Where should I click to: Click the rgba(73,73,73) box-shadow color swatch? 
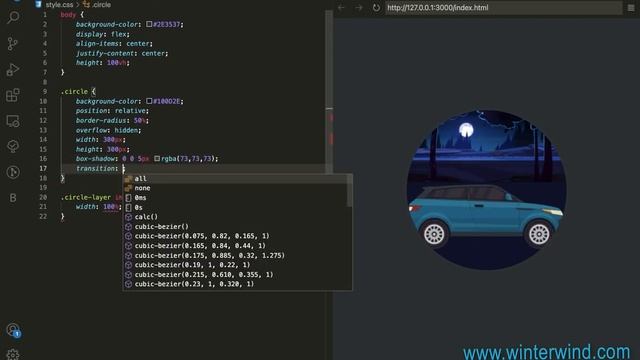pyautogui.click(x=157, y=158)
